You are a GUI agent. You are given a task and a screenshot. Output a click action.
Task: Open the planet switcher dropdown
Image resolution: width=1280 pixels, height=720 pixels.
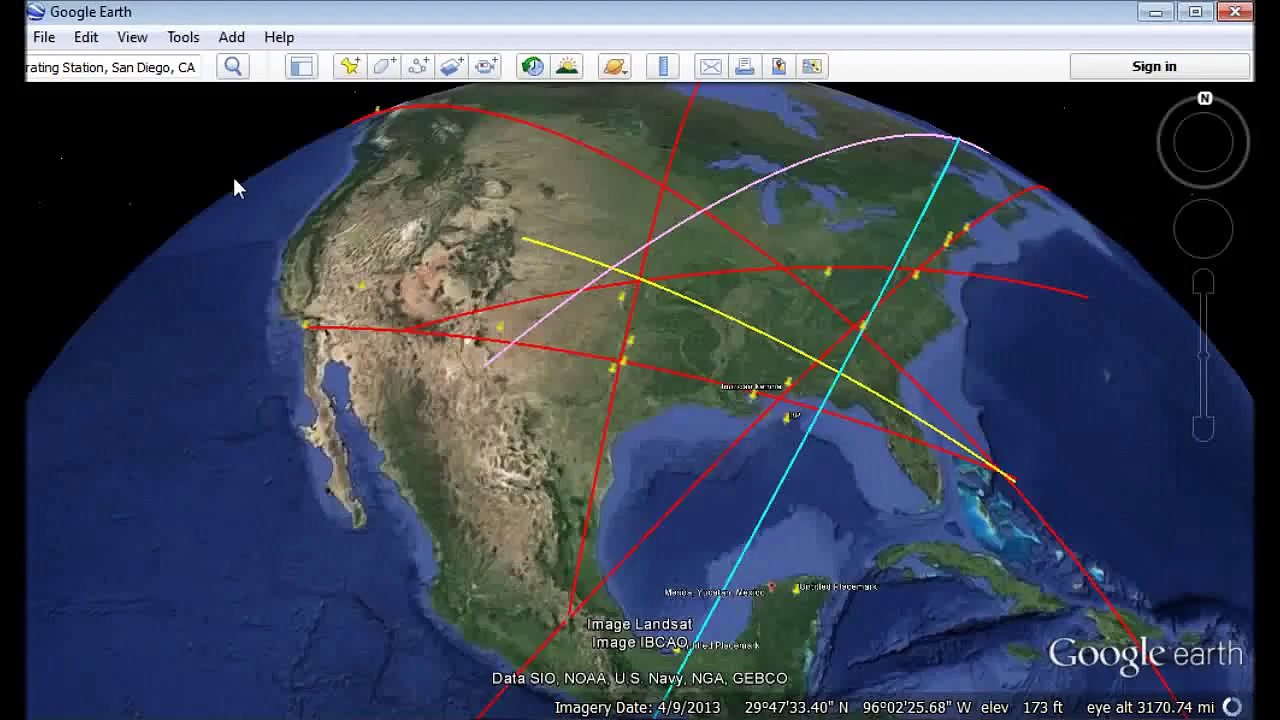tap(614, 67)
